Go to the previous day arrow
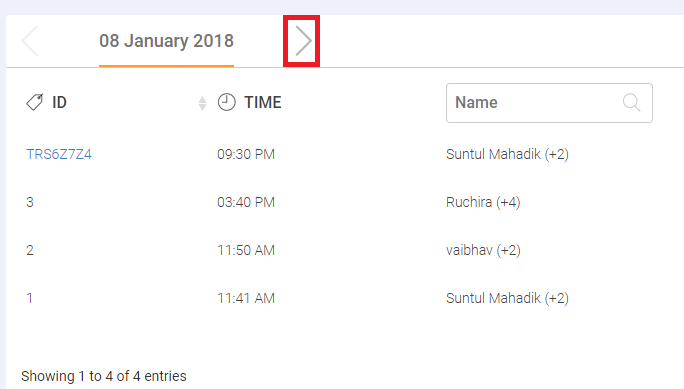 (x=30, y=41)
